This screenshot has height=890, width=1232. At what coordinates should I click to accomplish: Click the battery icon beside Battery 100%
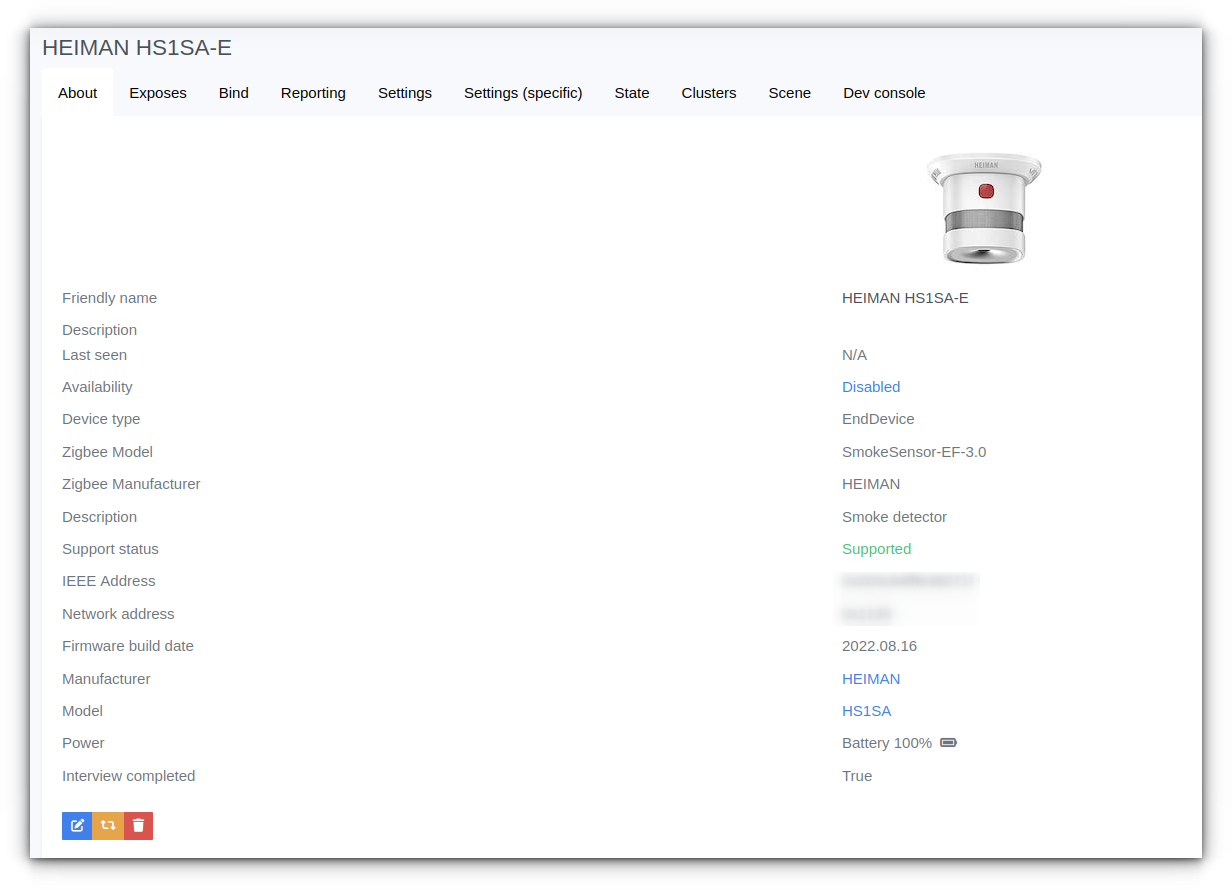point(949,743)
